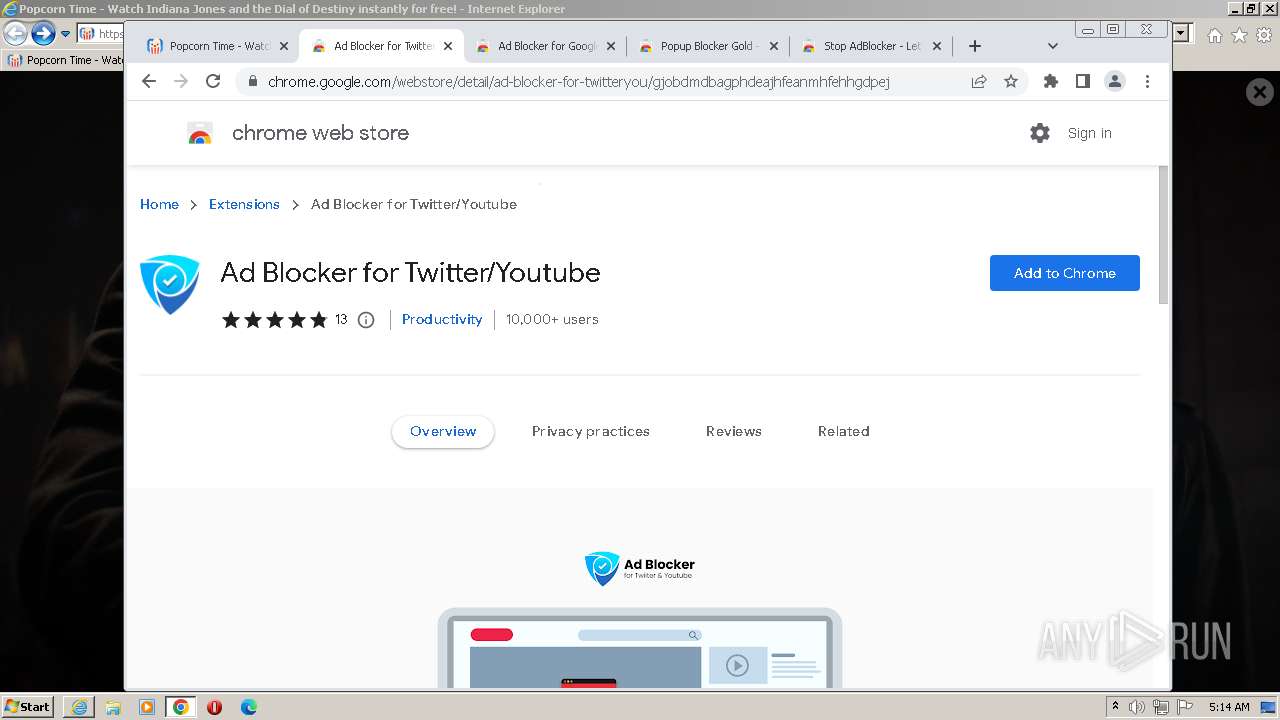Open Chrome from the taskbar
Image resolution: width=1280 pixels, height=720 pixels.
181,707
